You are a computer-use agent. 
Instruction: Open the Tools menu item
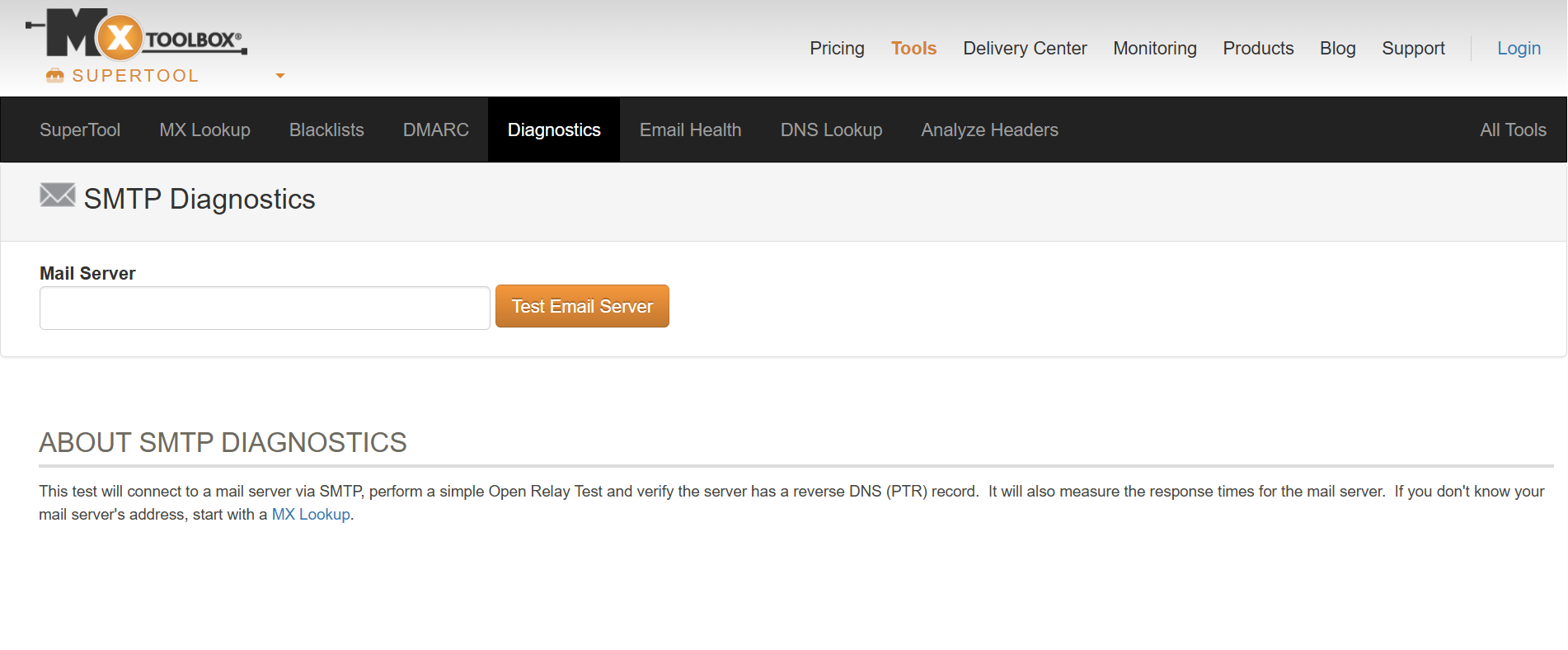click(x=913, y=49)
